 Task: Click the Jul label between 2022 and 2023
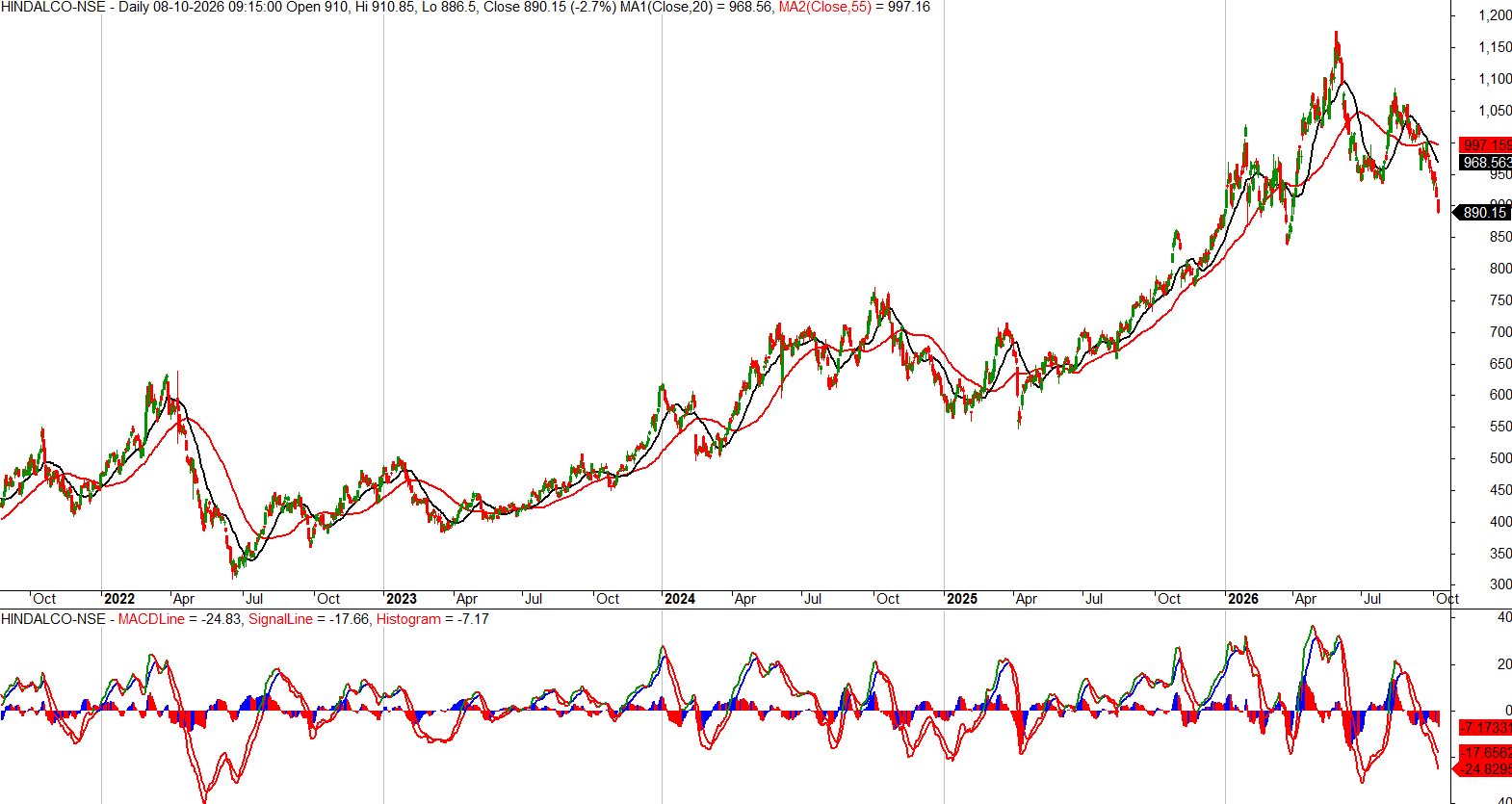[254, 599]
